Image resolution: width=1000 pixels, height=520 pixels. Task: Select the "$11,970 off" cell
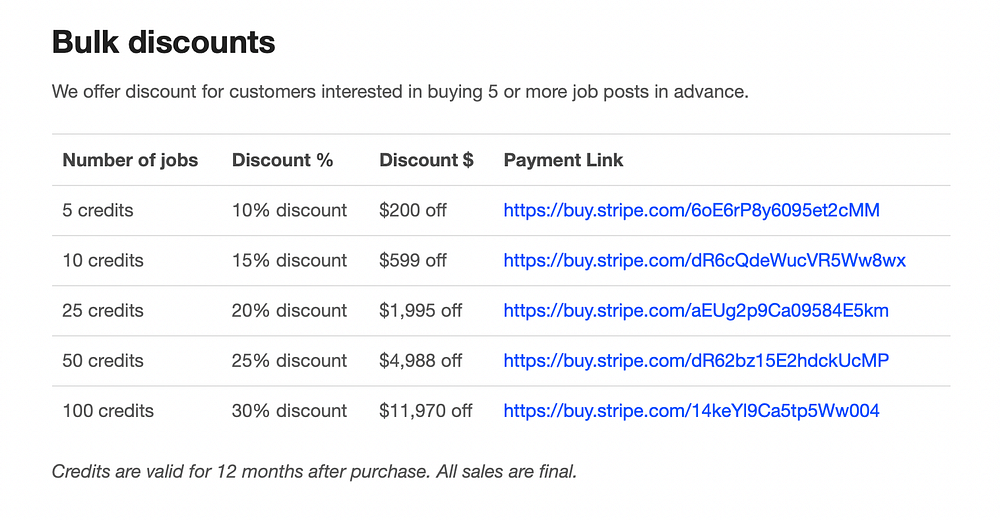coord(426,410)
